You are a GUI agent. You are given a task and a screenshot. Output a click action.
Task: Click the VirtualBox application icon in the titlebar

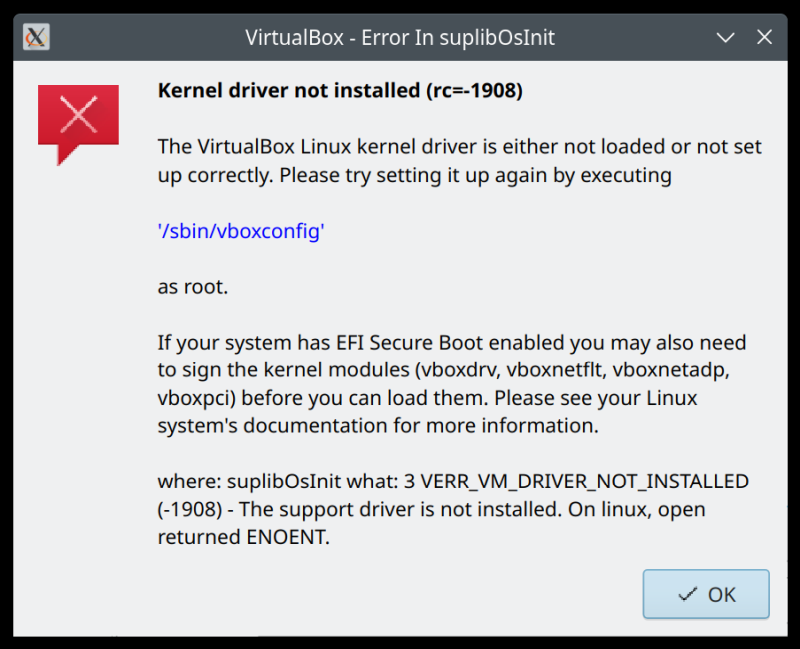point(35,36)
